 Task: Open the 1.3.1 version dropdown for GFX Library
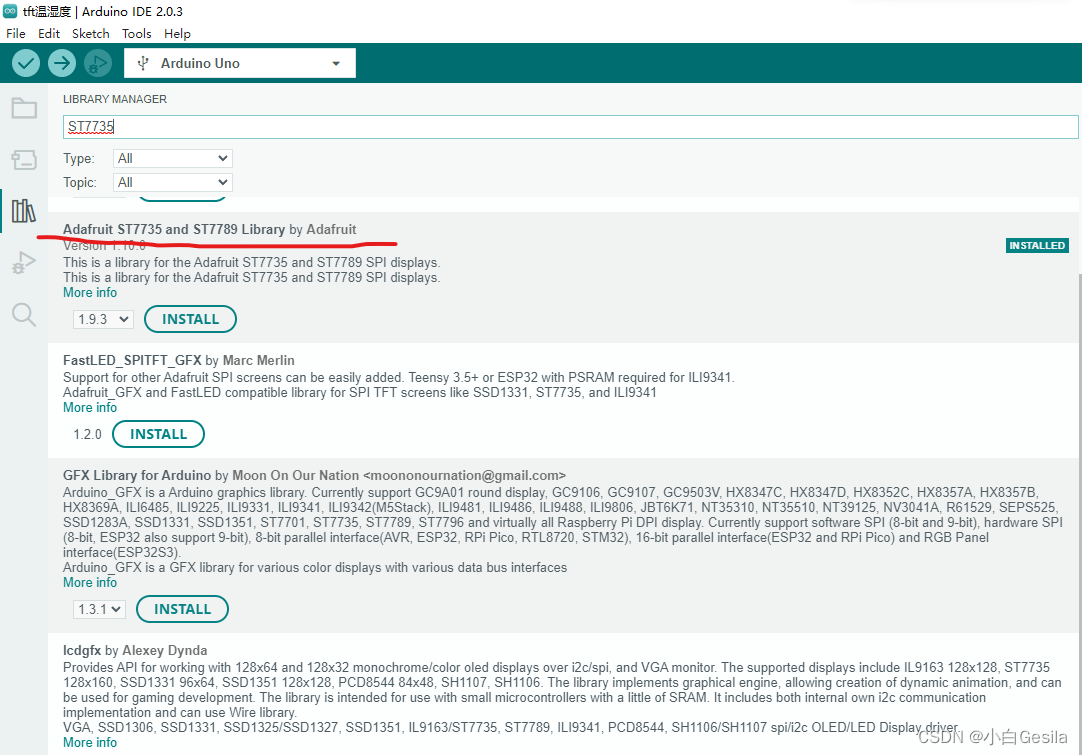click(99, 609)
